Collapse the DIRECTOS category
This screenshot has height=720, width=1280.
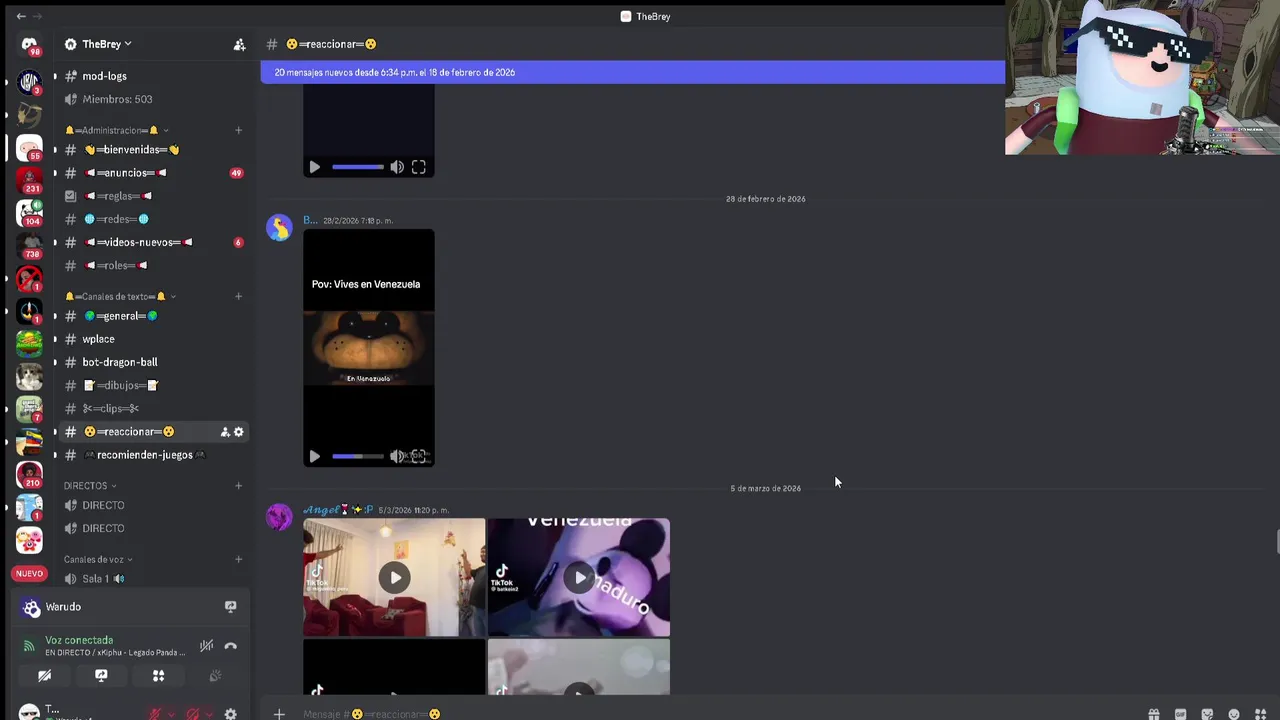(91, 485)
